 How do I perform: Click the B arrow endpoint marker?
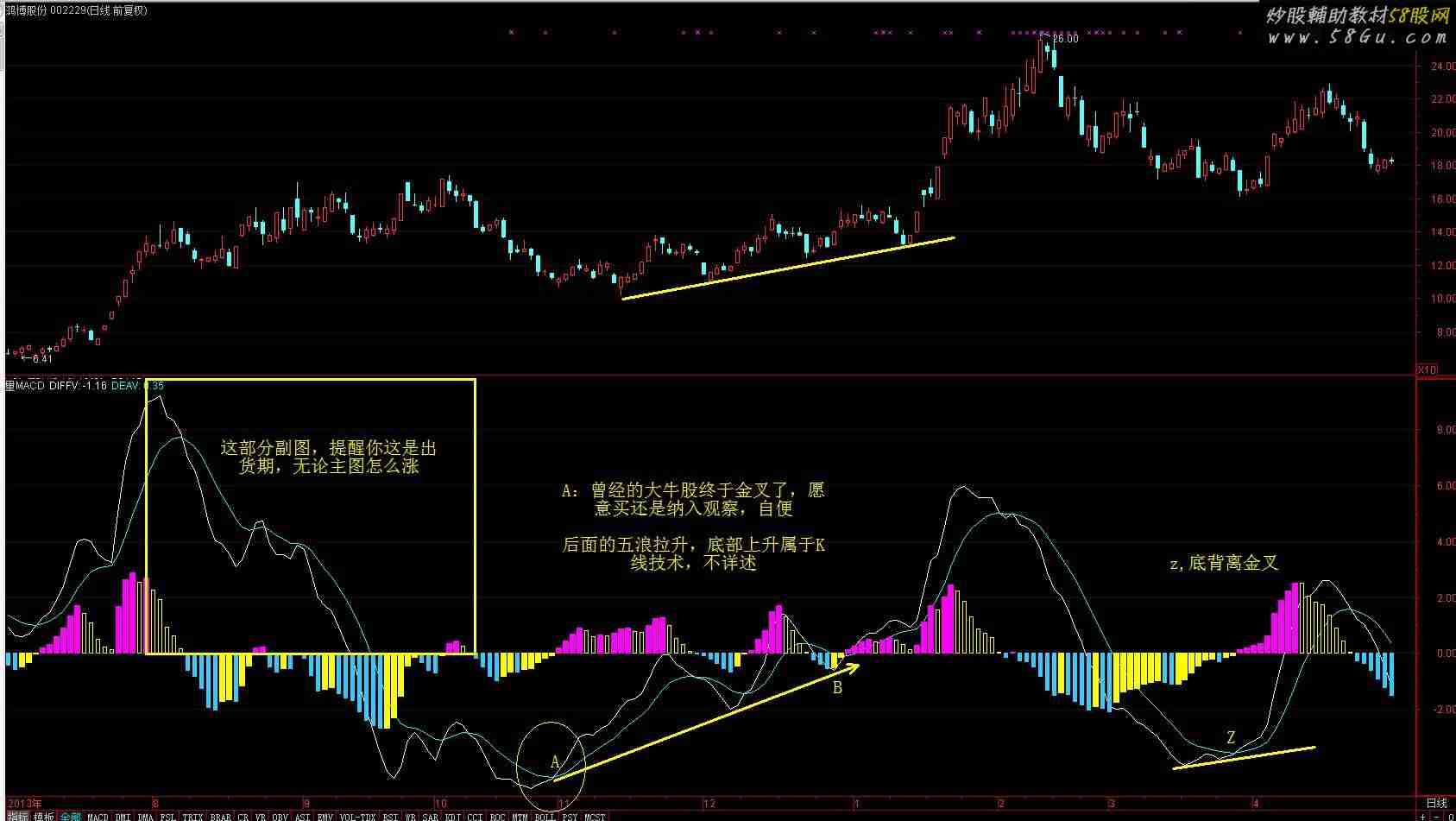(836, 688)
